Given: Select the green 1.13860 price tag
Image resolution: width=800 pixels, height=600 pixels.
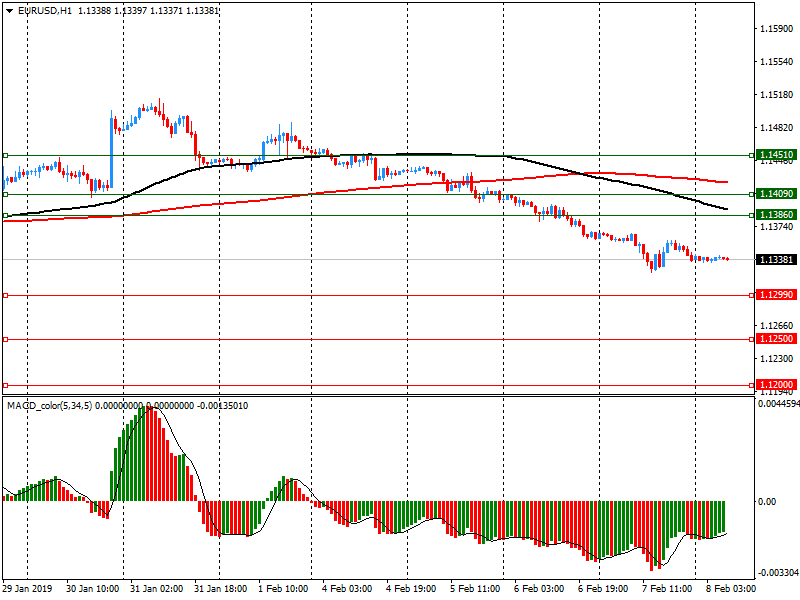Looking at the screenshot, I should (x=776, y=215).
